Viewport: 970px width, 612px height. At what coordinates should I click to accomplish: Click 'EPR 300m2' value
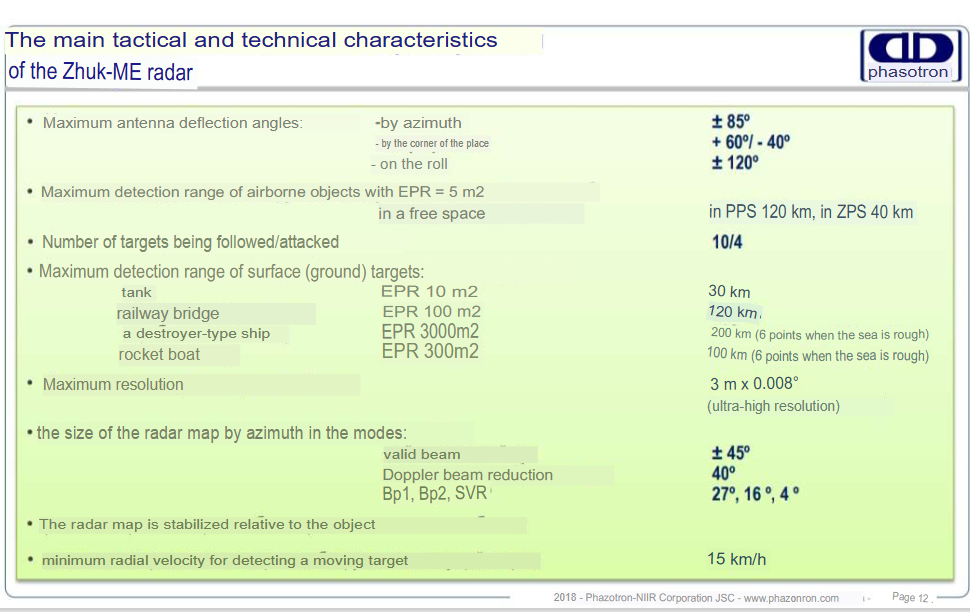click(x=430, y=351)
